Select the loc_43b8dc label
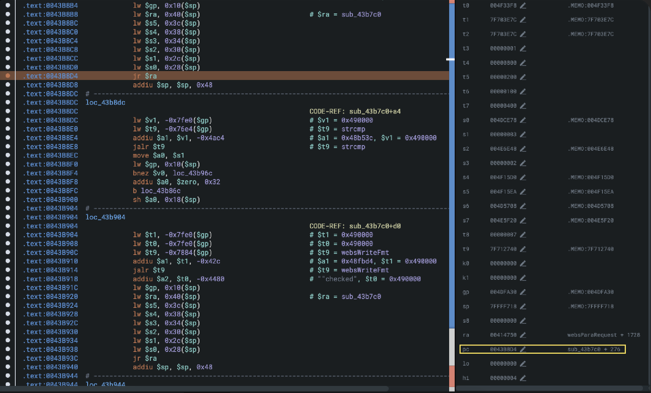This screenshot has width=651, height=393. (105, 103)
